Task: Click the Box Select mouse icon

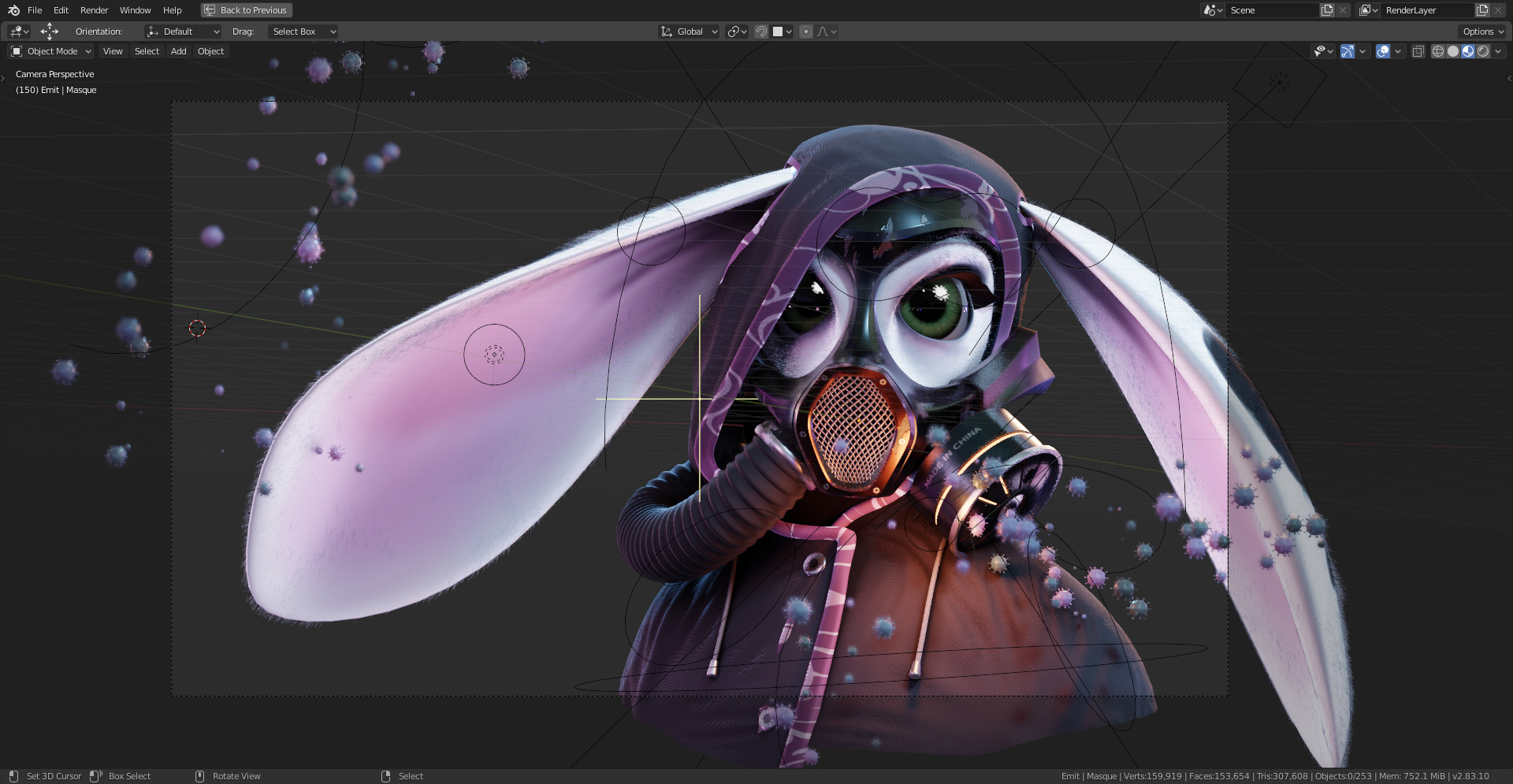Action: click(x=95, y=776)
